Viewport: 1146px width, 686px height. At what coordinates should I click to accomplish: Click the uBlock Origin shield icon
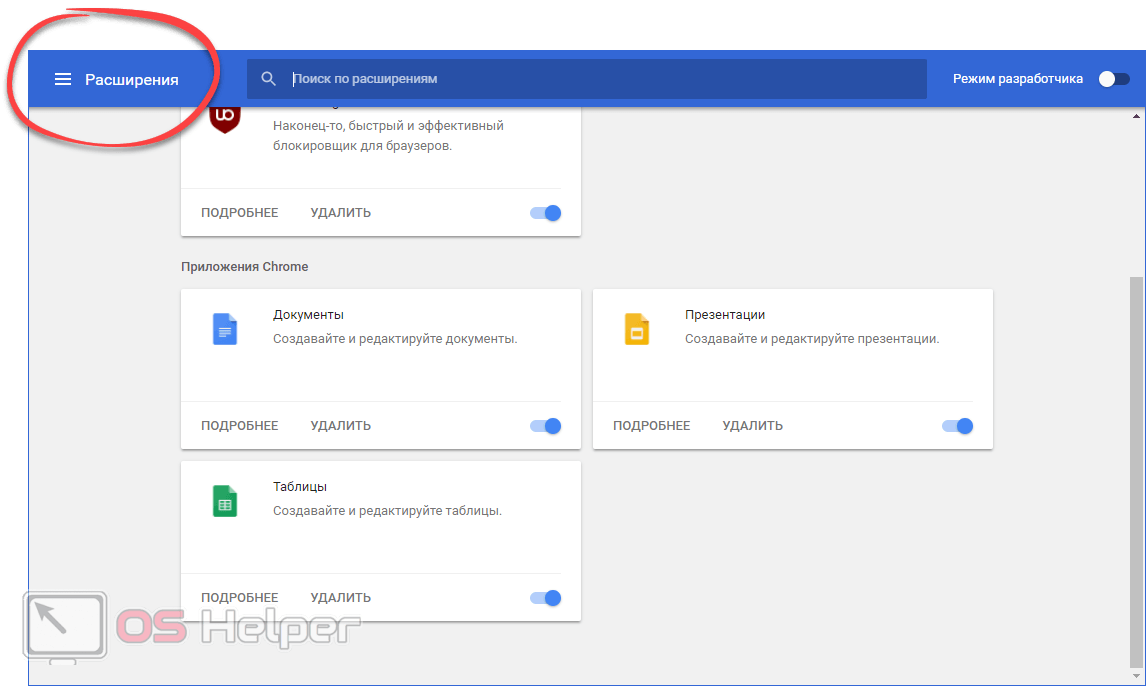224,119
